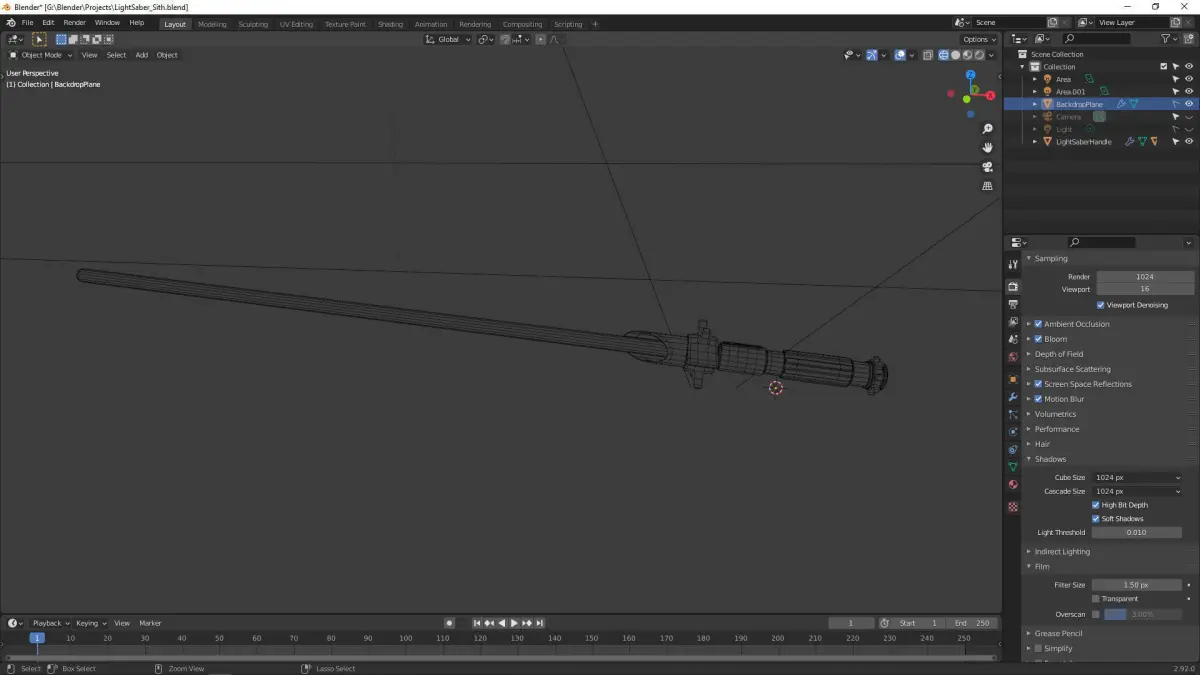Open the Render properties tab

click(x=1013, y=287)
